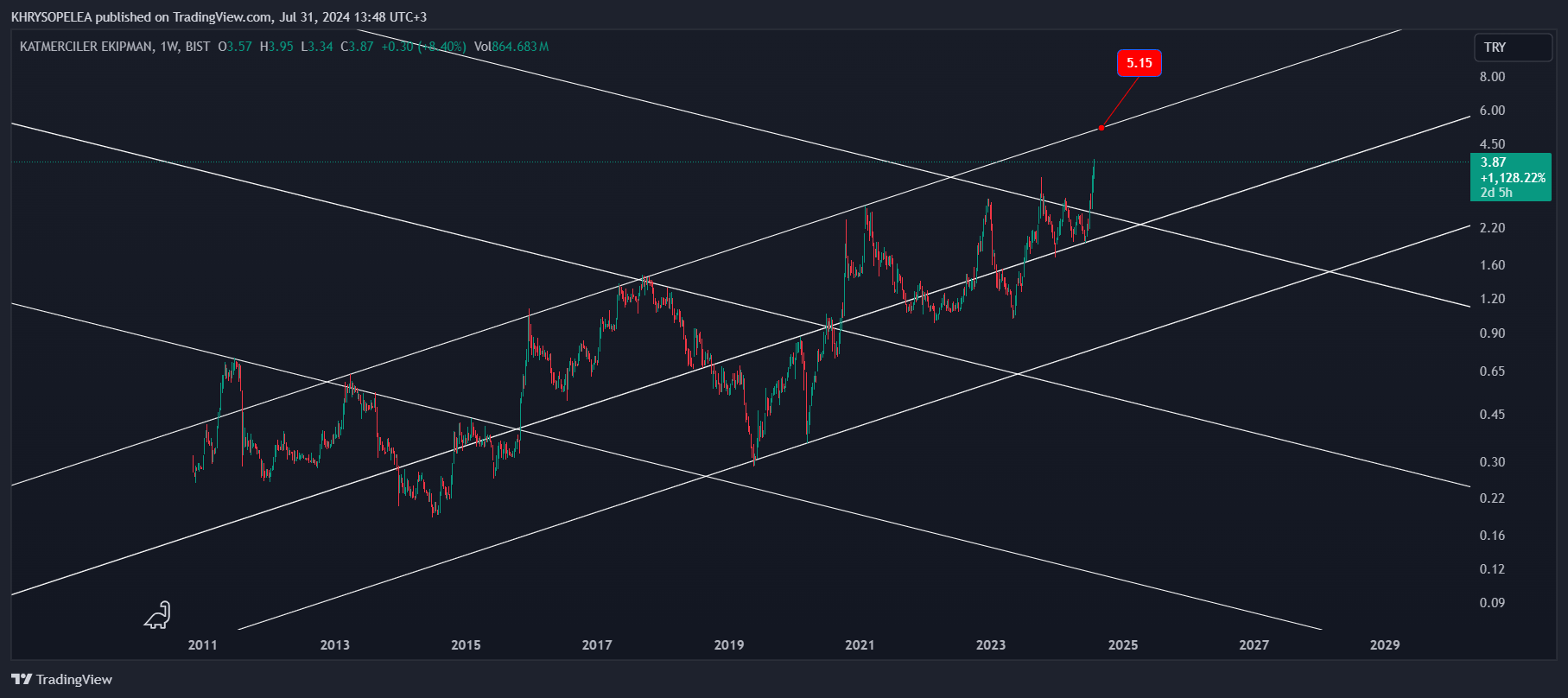Click the Vol 864.683M volume readout

click(x=511, y=47)
